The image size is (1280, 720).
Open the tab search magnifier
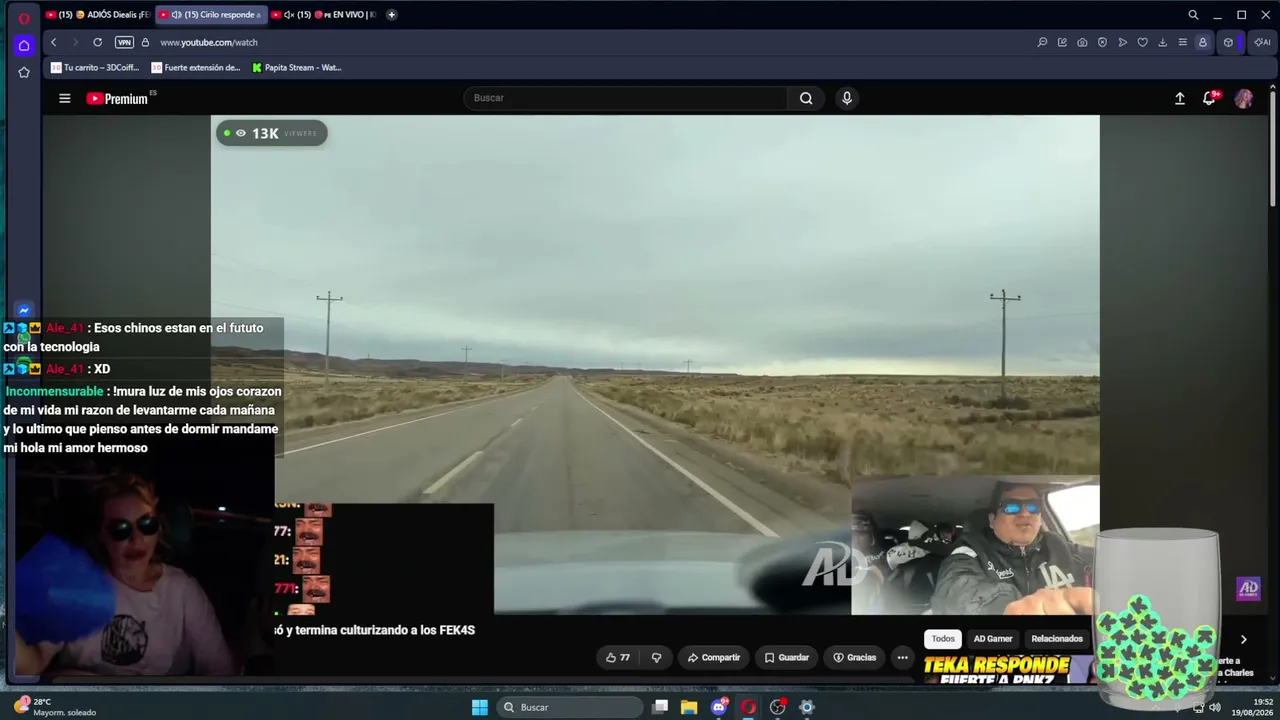pyautogui.click(x=1193, y=15)
